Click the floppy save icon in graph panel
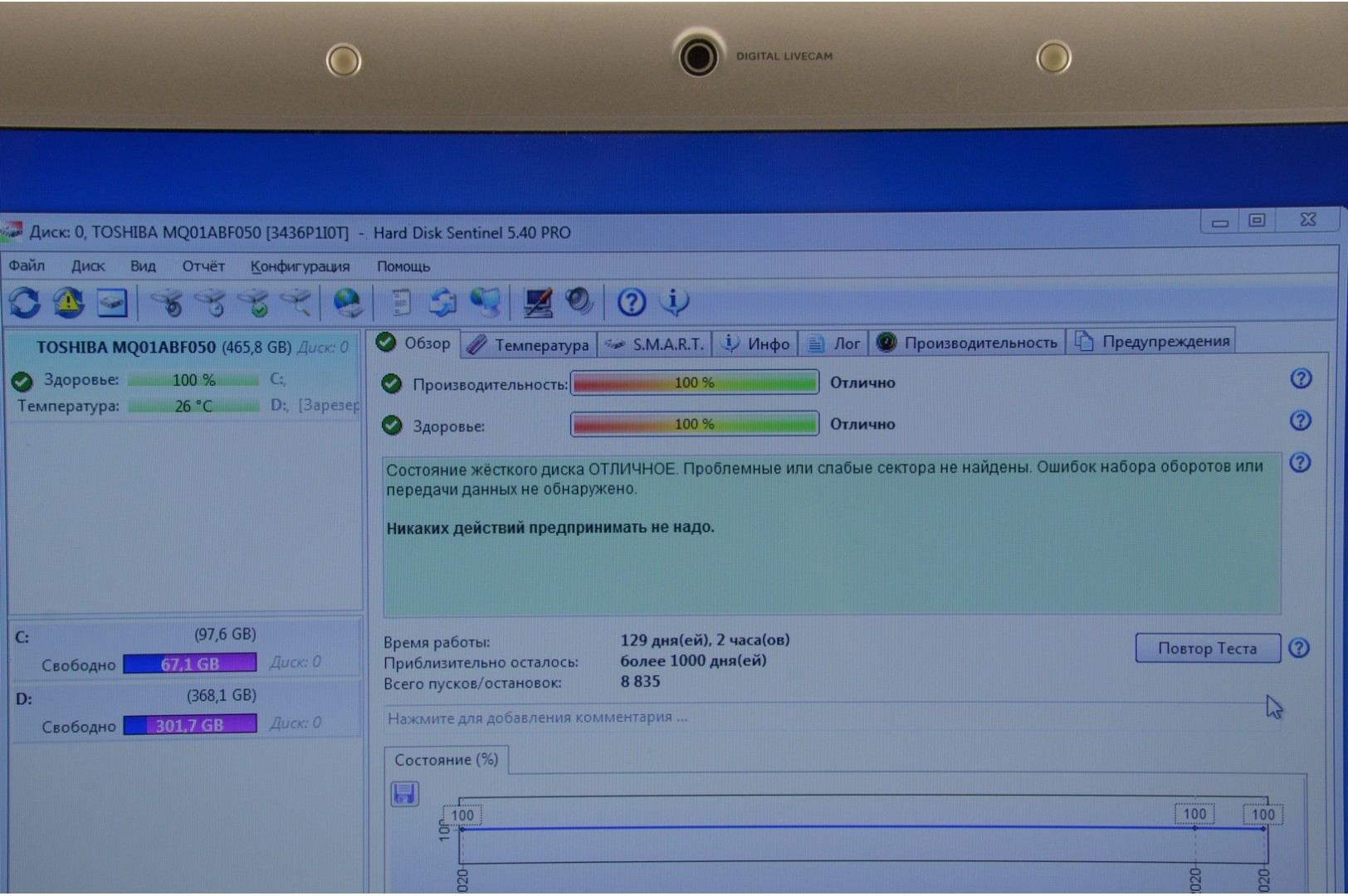This screenshot has height=896, width=1348. pos(404,794)
